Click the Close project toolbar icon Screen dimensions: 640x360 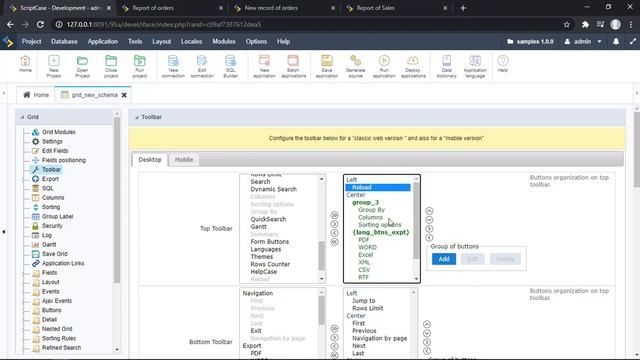click(111, 67)
